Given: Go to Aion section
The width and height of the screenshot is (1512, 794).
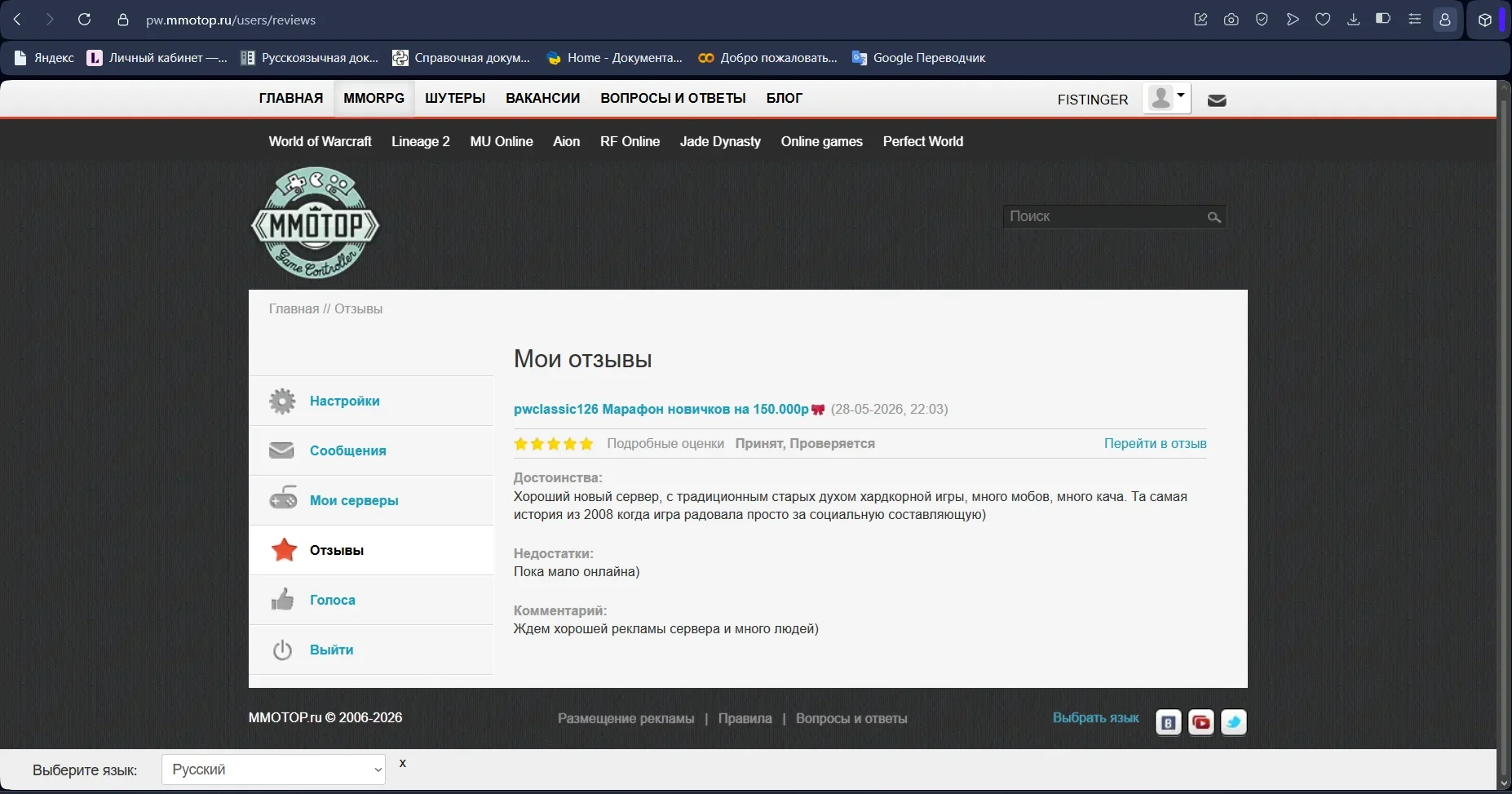Looking at the screenshot, I should (x=567, y=141).
